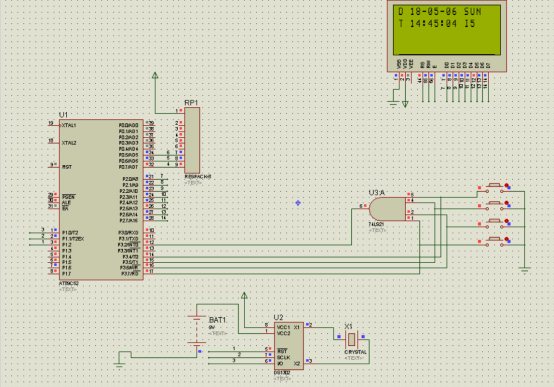Screen dimensions: 554x387
Task: Select the U2 DS1302 clock chip
Action: pos(289,346)
